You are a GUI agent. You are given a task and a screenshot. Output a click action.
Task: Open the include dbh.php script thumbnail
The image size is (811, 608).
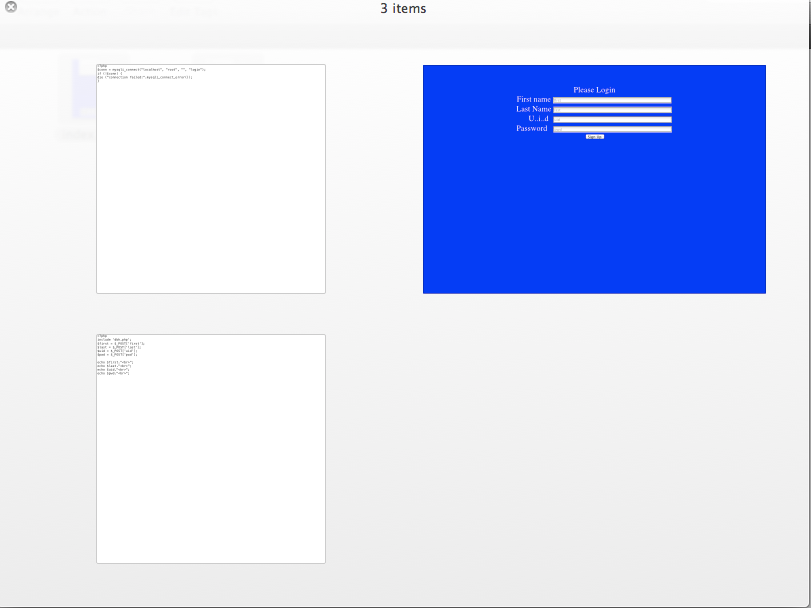211,449
